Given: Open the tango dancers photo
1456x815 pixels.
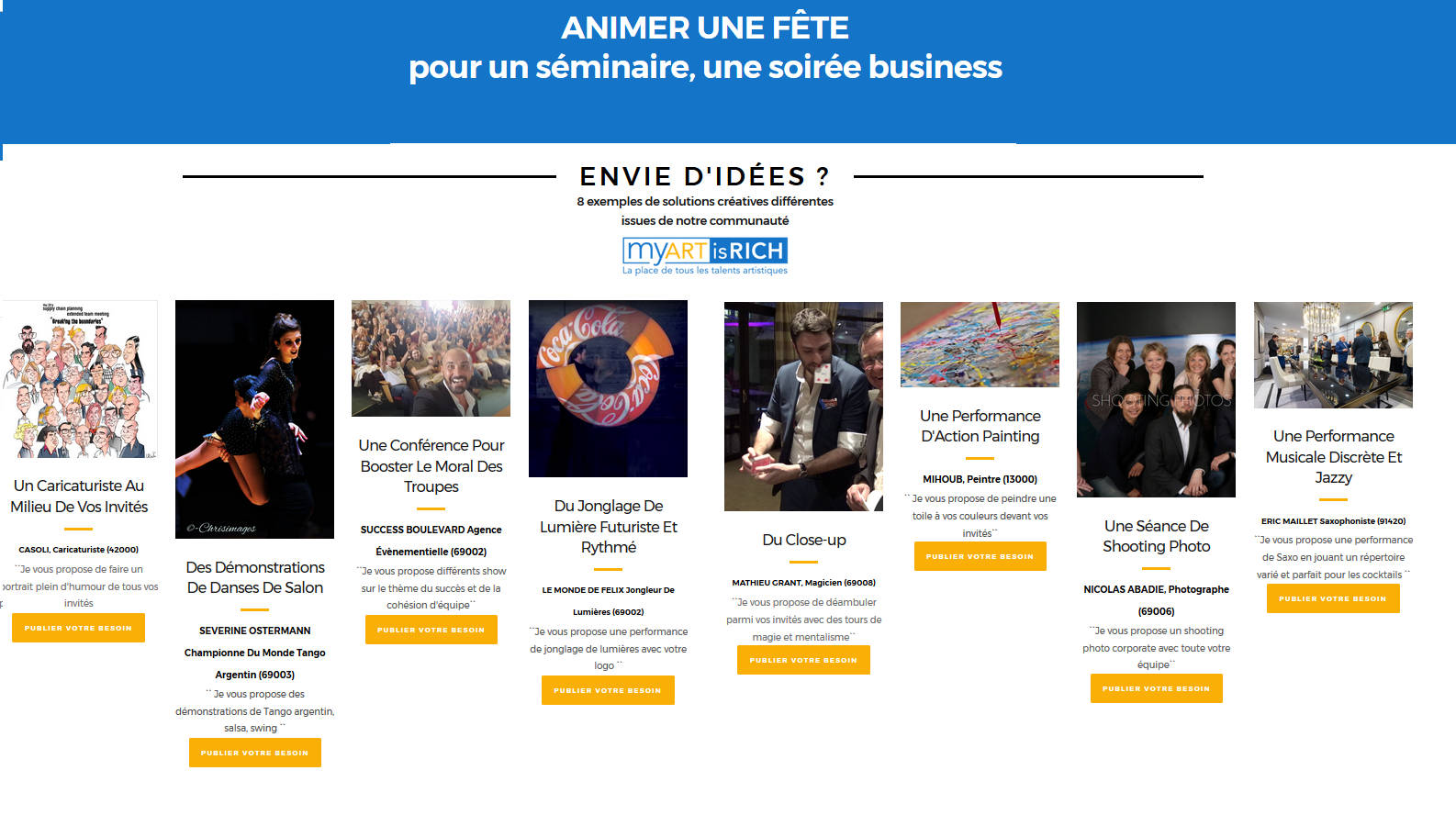Looking at the screenshot, I should pos(254,419).
